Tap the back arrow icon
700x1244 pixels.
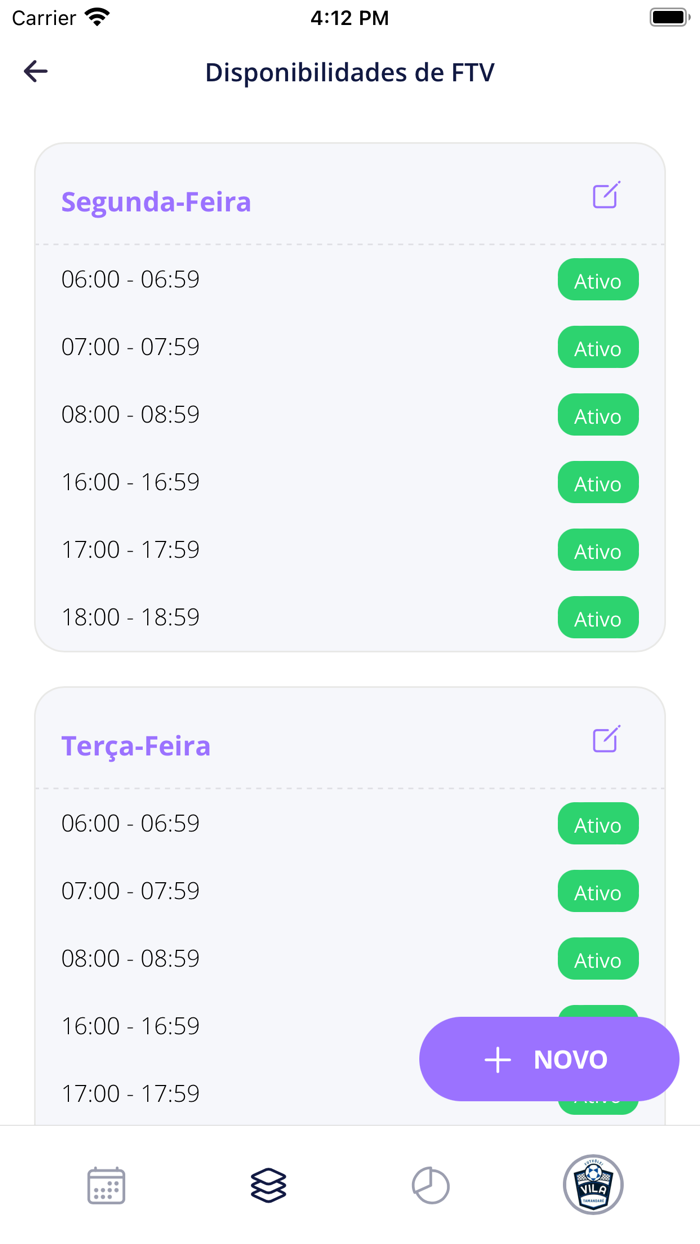coord(36,71)
